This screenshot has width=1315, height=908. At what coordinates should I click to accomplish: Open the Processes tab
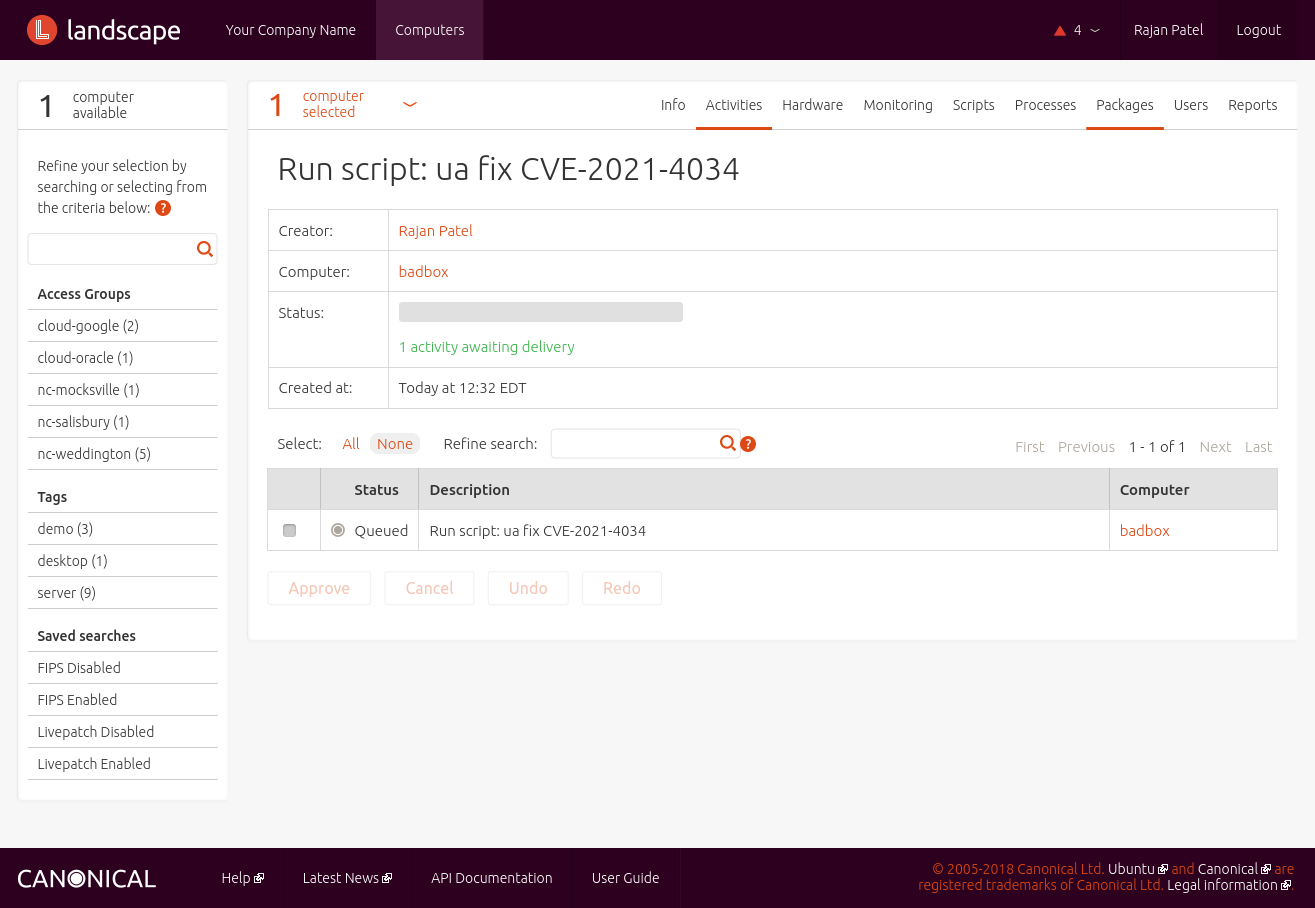[x=1045, y=105]
